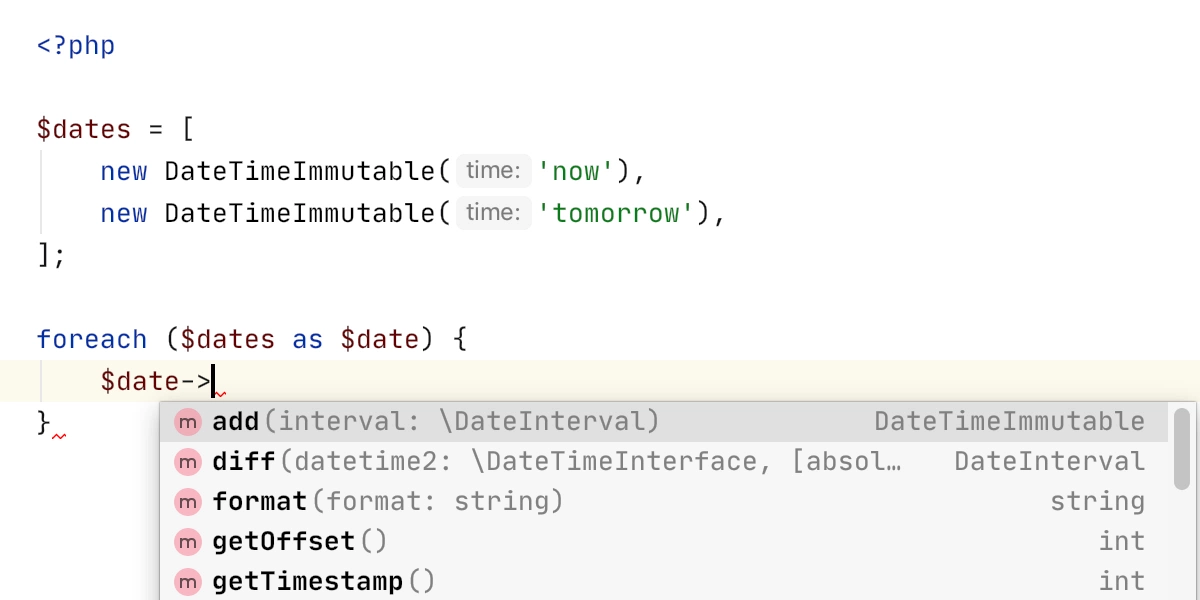Choose getTimestamp() from the suggestions
The image size is (1200, 600).
click(664, 582)
